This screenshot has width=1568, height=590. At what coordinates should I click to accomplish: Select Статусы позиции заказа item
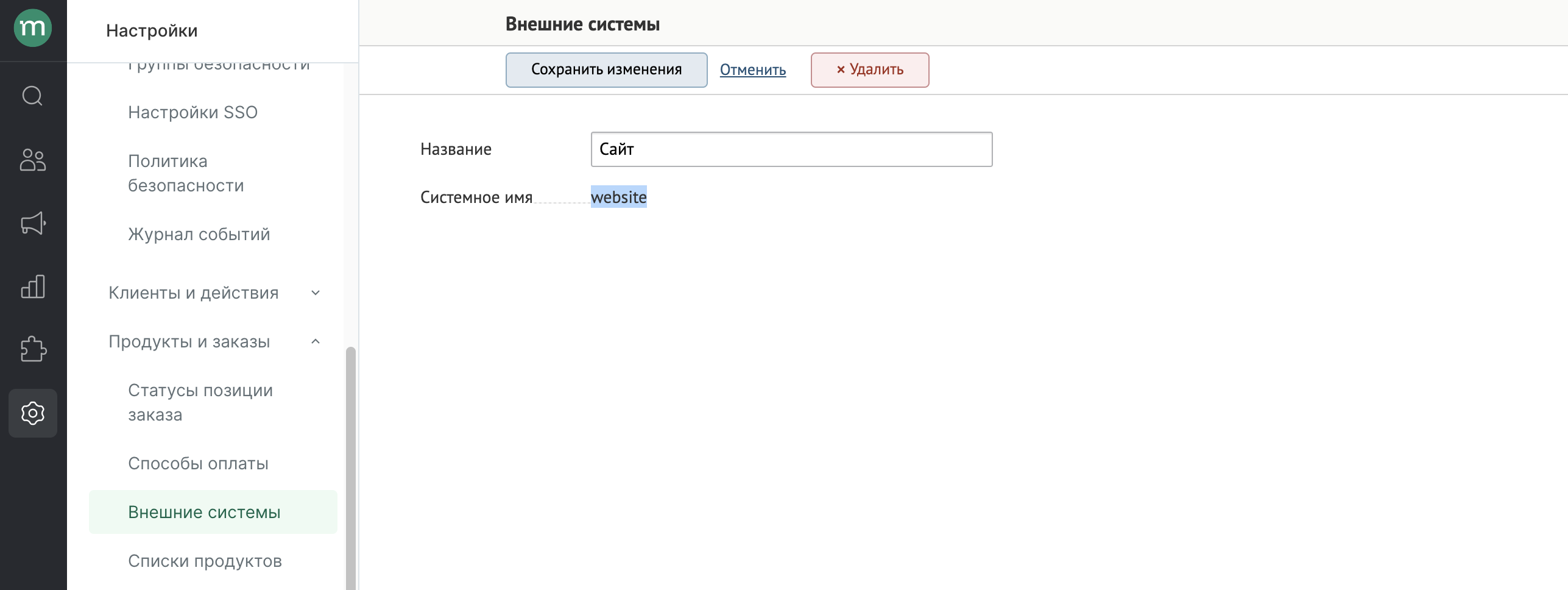coord(200,403)
